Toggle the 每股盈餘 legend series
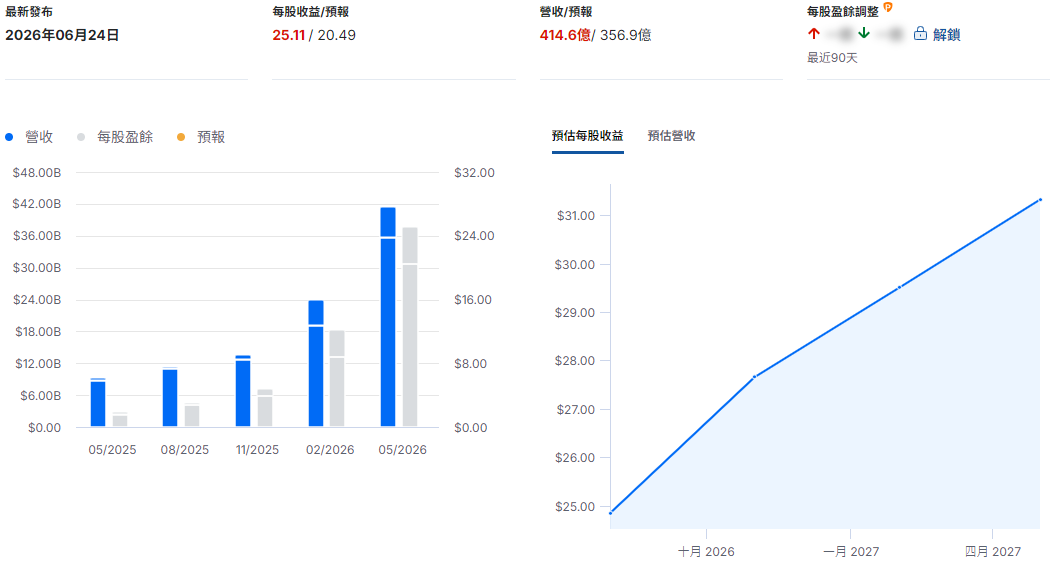Screen dimensions: 1061x575 click(115, 137)
